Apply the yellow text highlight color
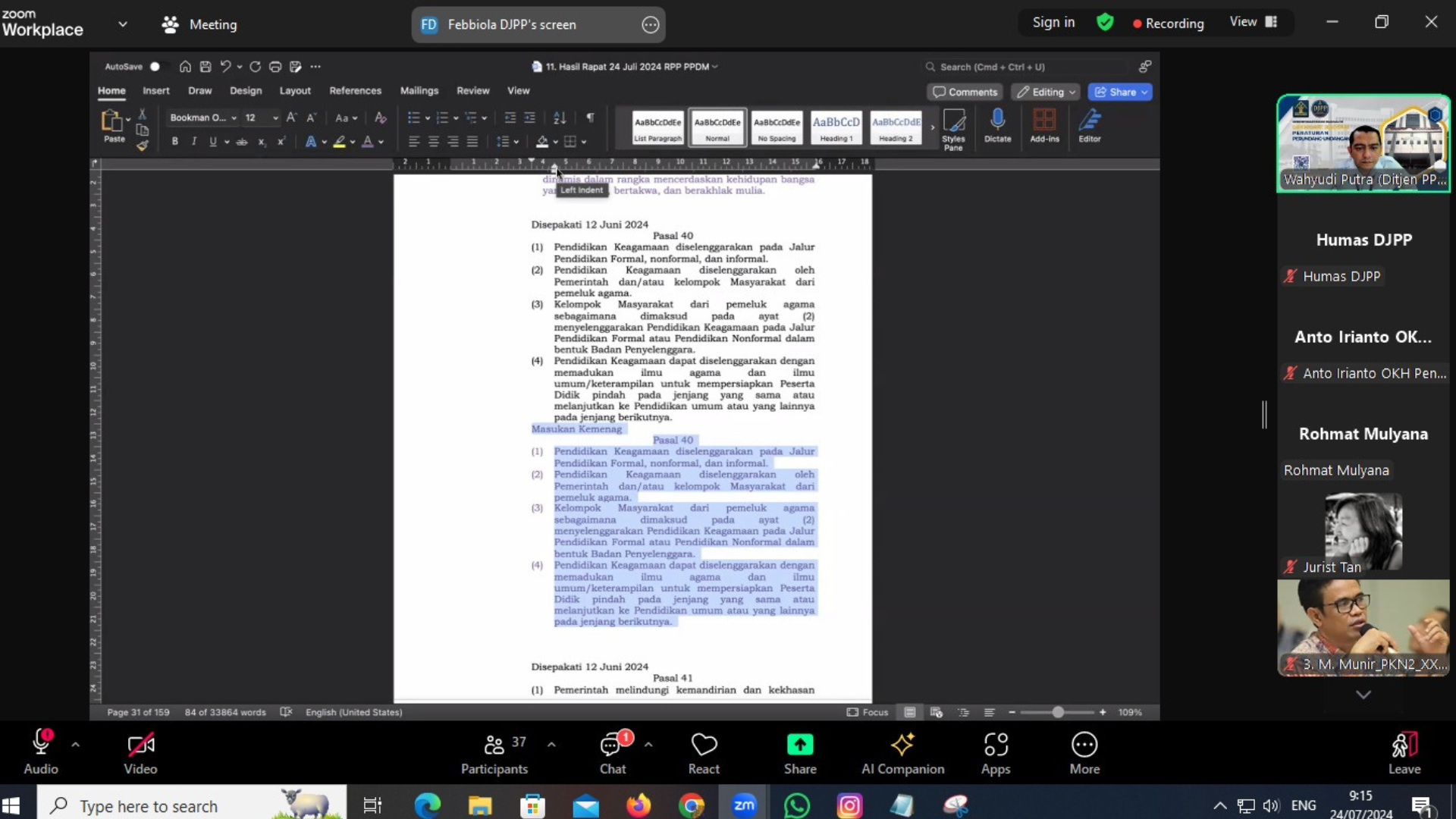The width and height of the screenshot is (1456, 819). pos(340,142)
